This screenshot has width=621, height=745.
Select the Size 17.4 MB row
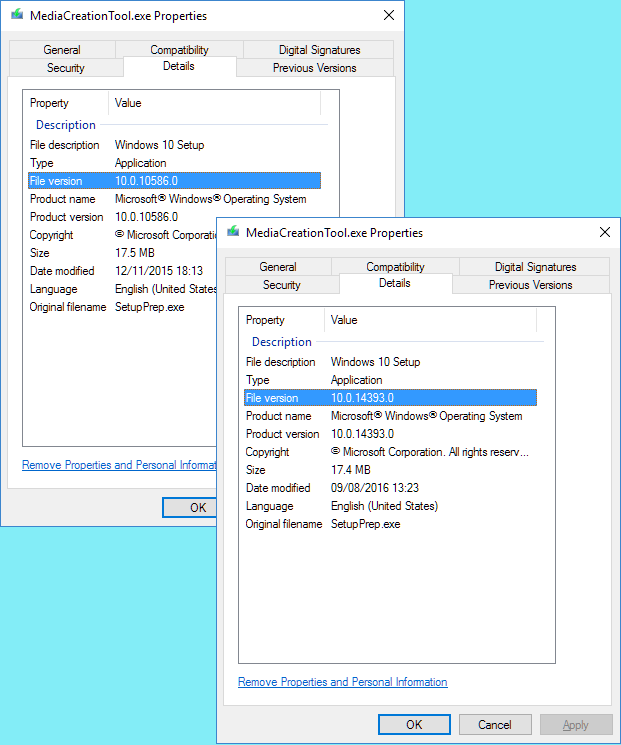click(391, 470)
